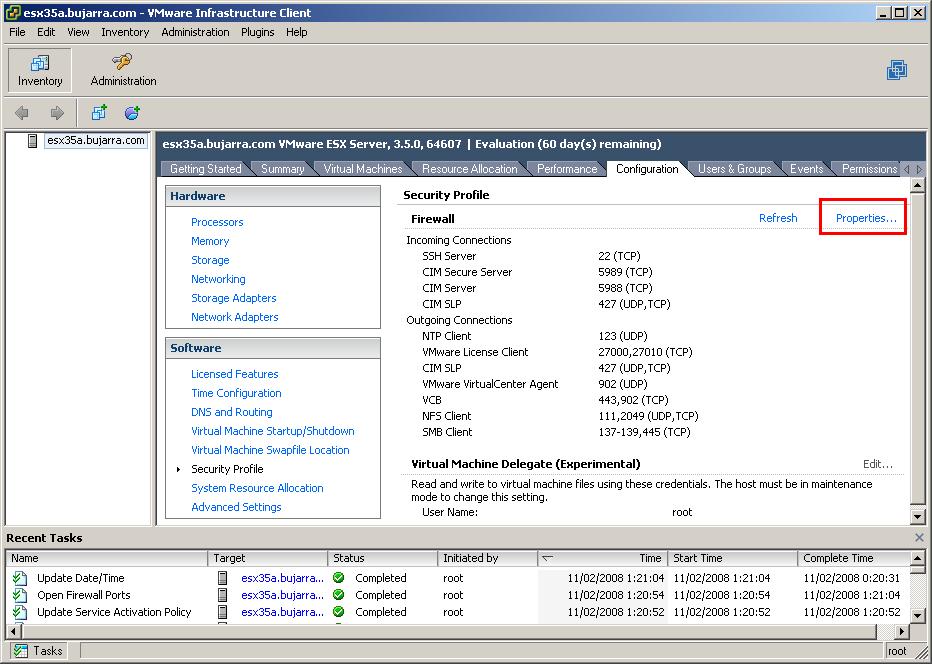Switch to the Events tab

click(806, 169)
